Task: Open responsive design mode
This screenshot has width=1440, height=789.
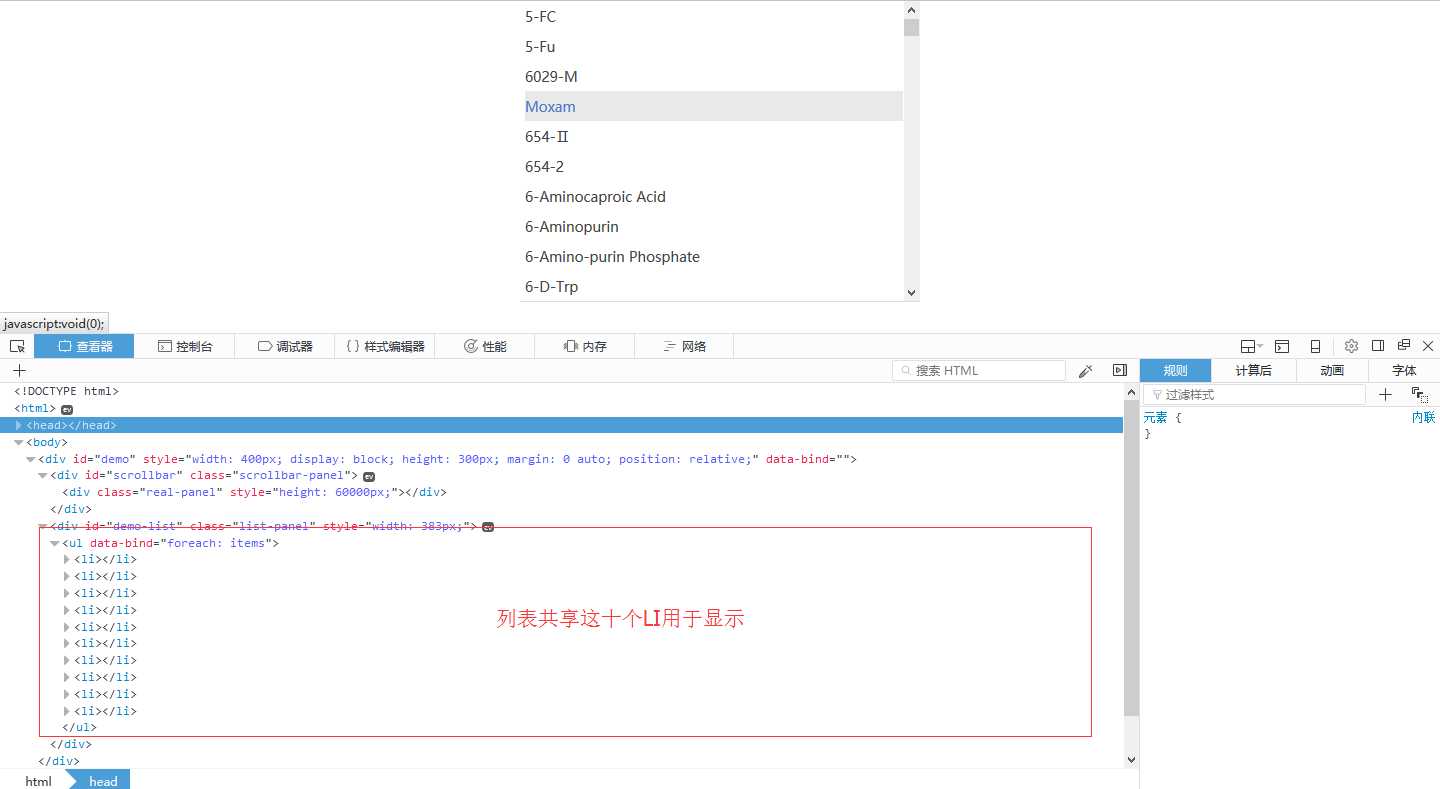Action: pyautogui.click(x=1315, y=346)
